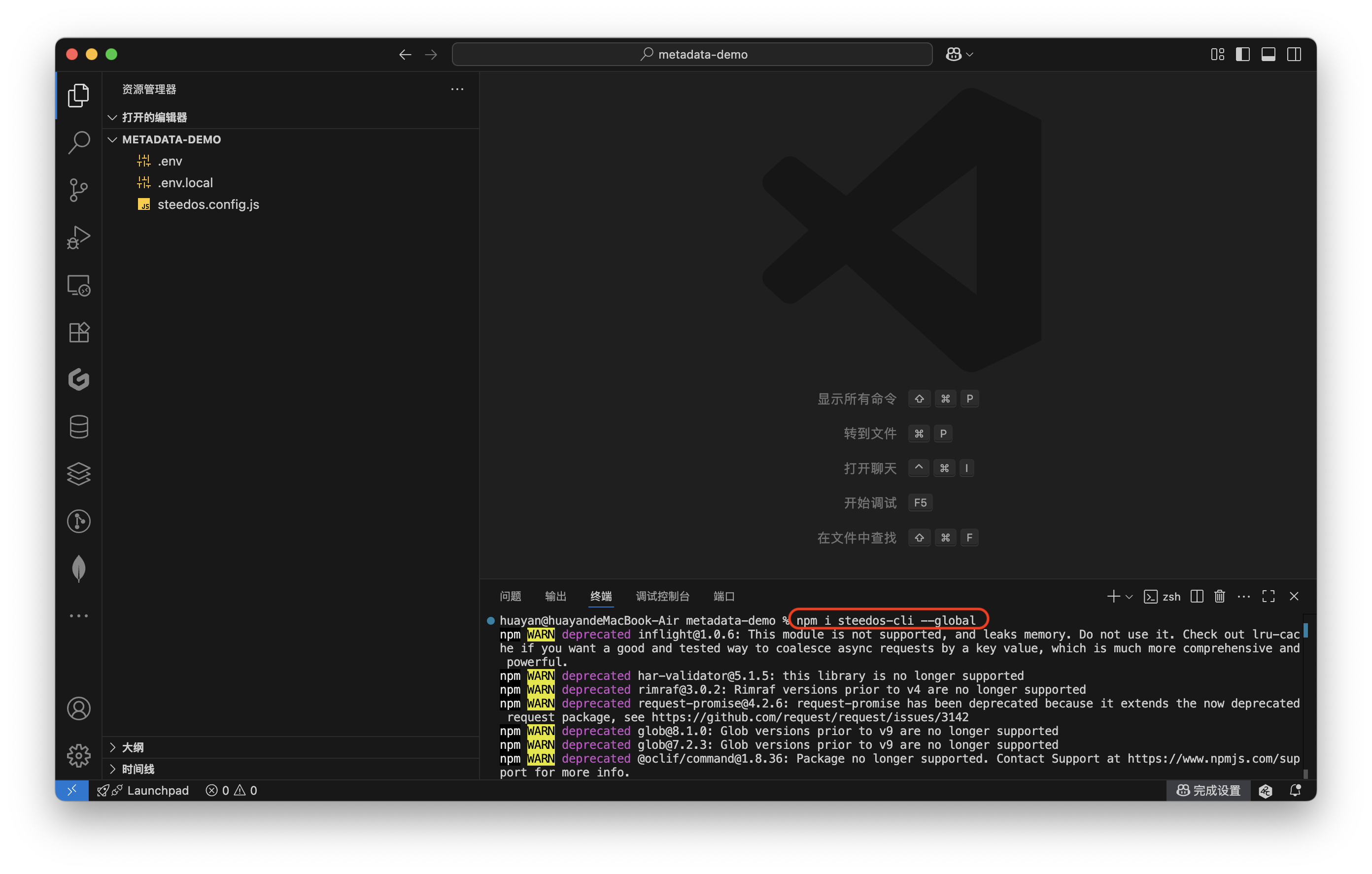Click the metadata-demo command center search box
1372x874 pixels.
tap(692, 54)
